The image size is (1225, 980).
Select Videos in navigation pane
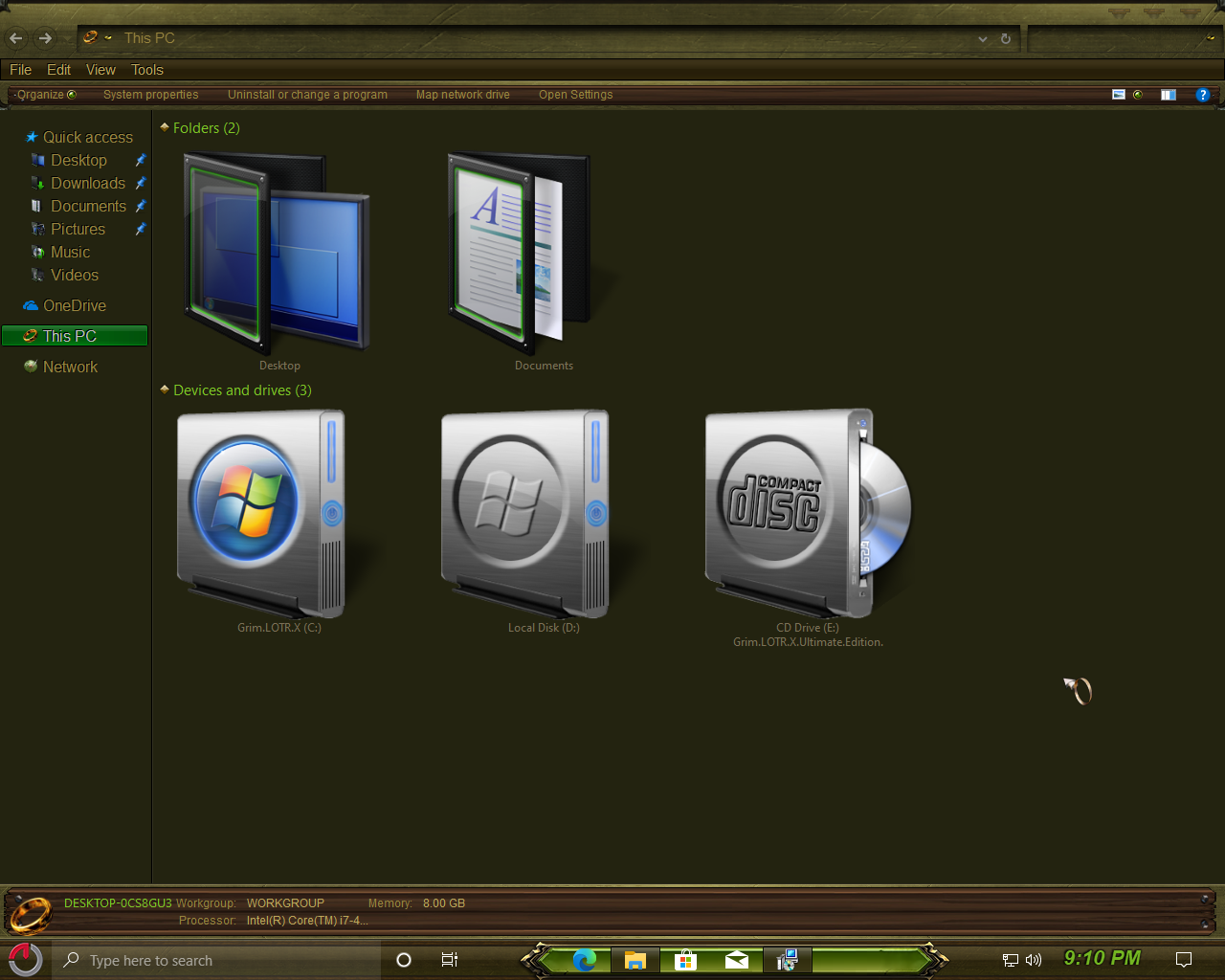click(x=75, y=275)
